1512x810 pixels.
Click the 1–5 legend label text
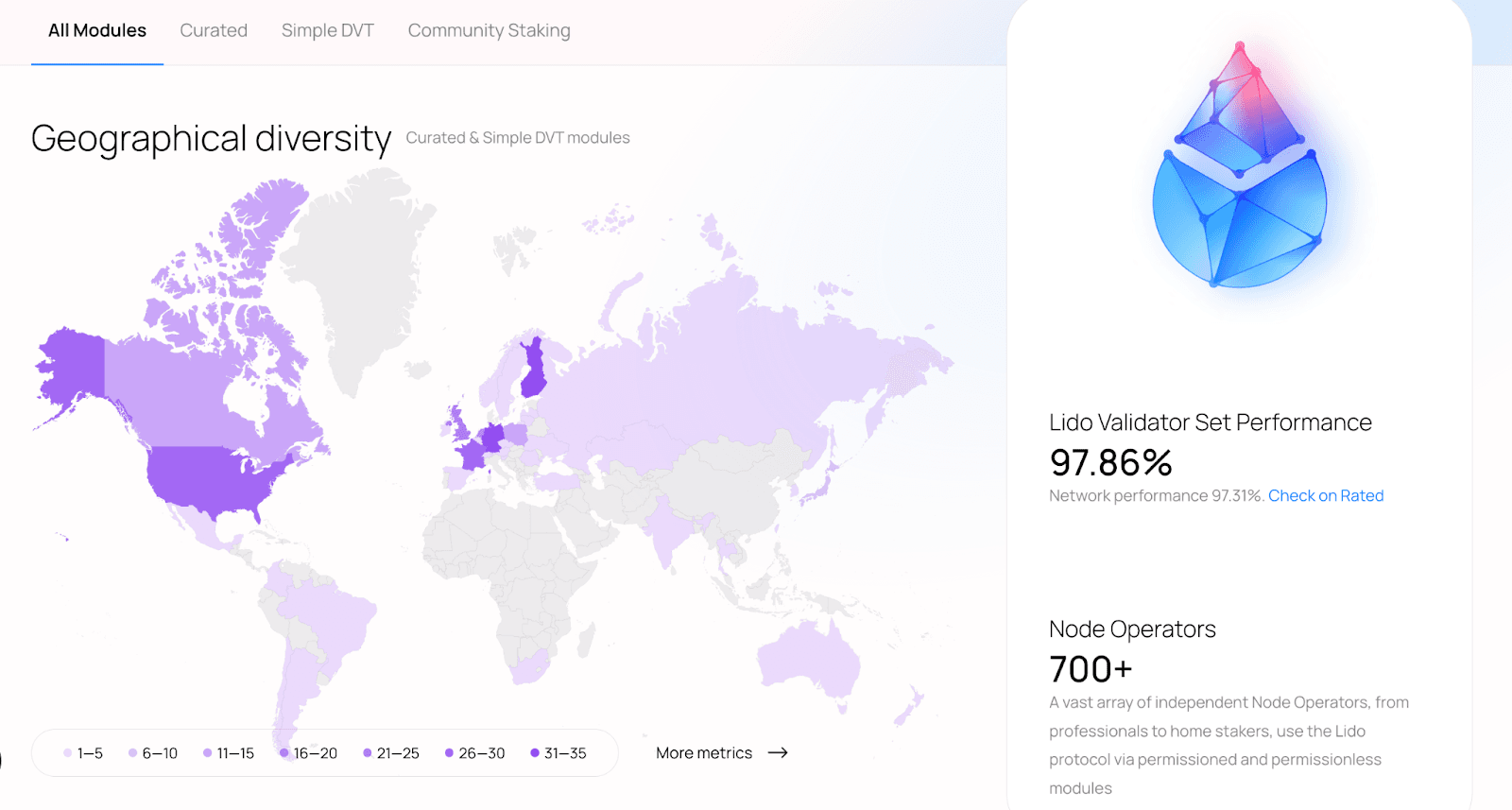point(90,753)
